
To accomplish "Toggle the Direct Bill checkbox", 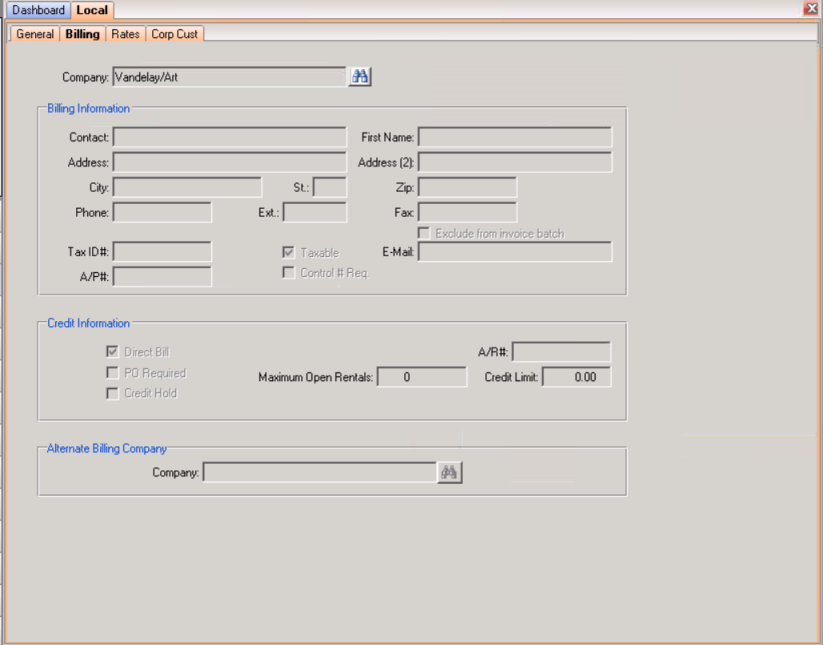I will 112,352.
